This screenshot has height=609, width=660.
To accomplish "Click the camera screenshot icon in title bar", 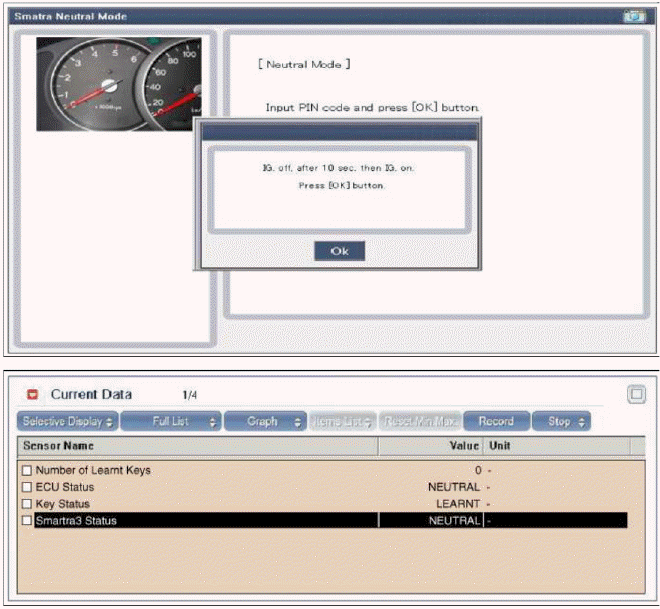I will point(634,16).
